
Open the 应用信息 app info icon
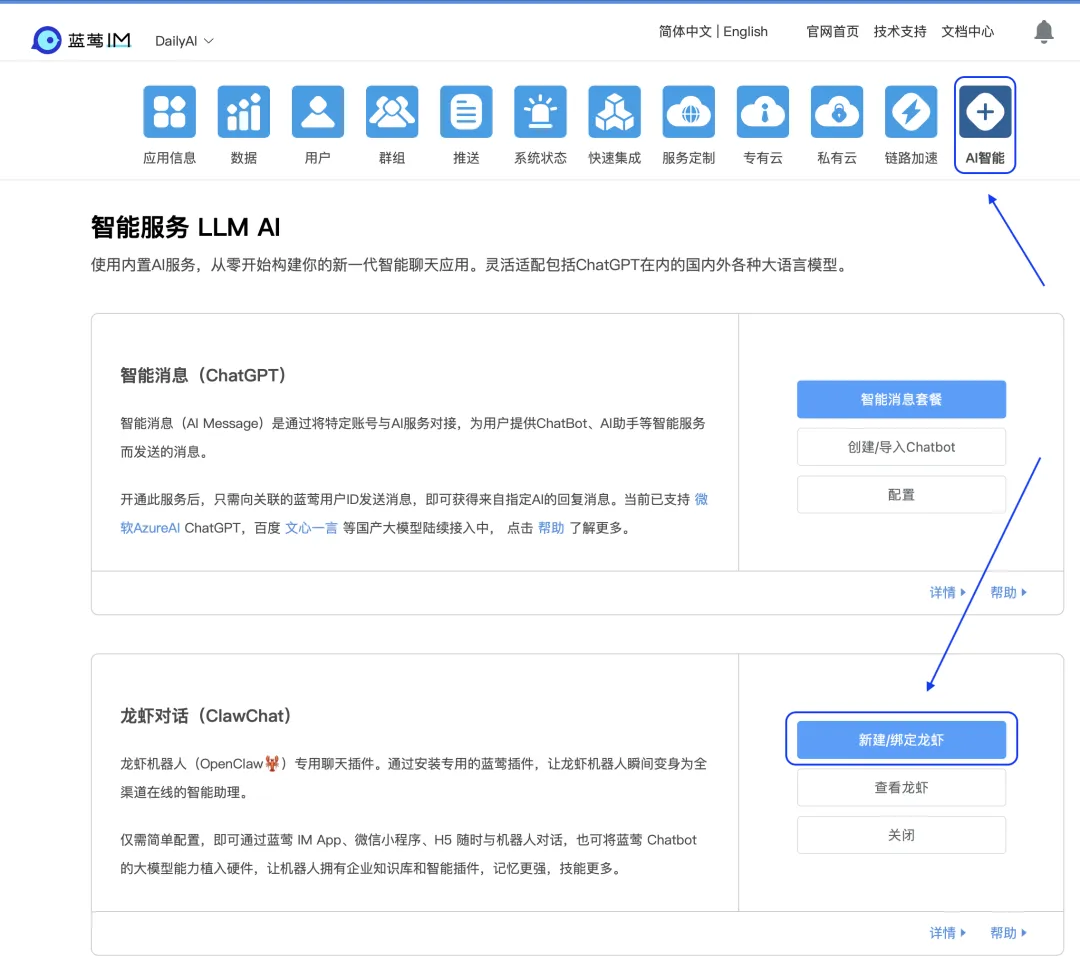pos(169,112)
